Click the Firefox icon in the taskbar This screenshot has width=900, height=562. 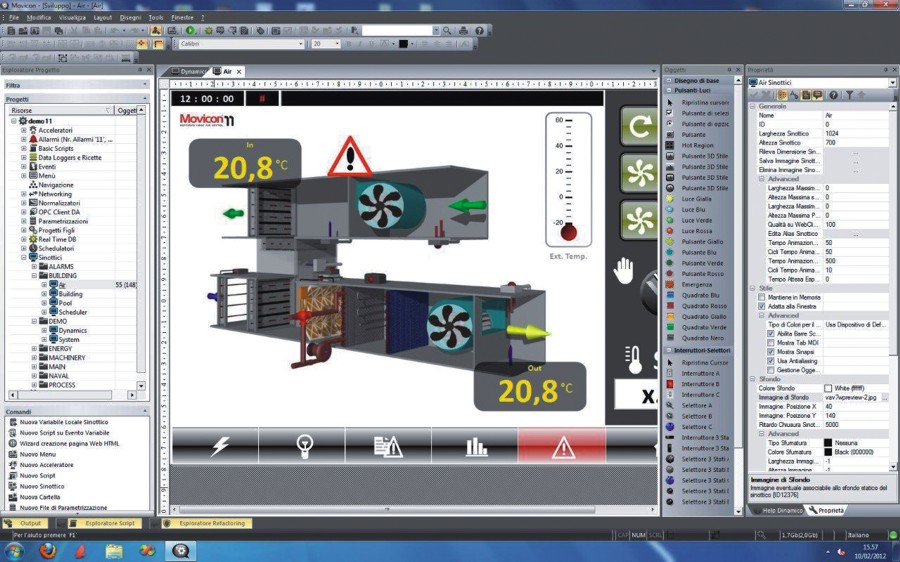(x=47, y=550)
